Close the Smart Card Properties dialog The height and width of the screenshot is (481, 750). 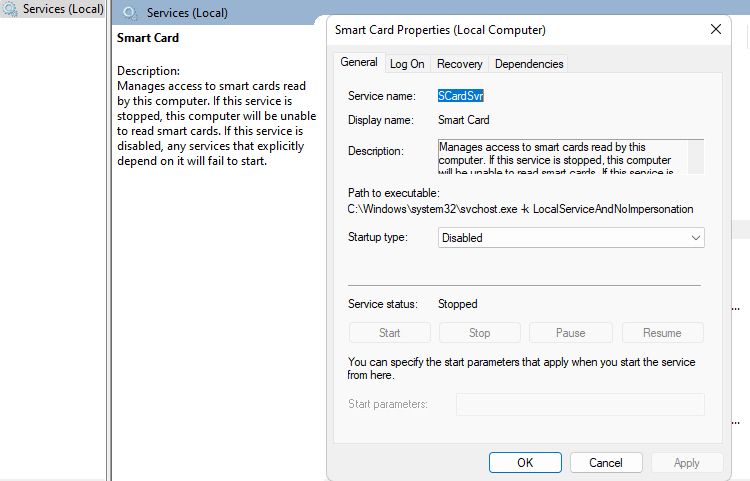coord(716,30)
